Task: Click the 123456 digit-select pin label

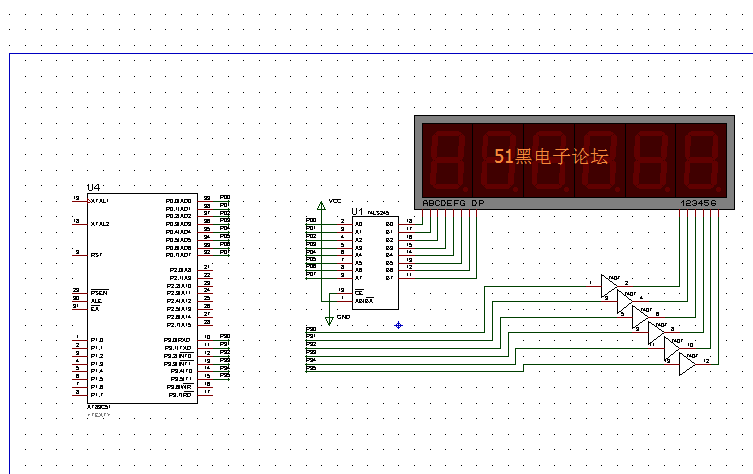Action: [698, 203]
